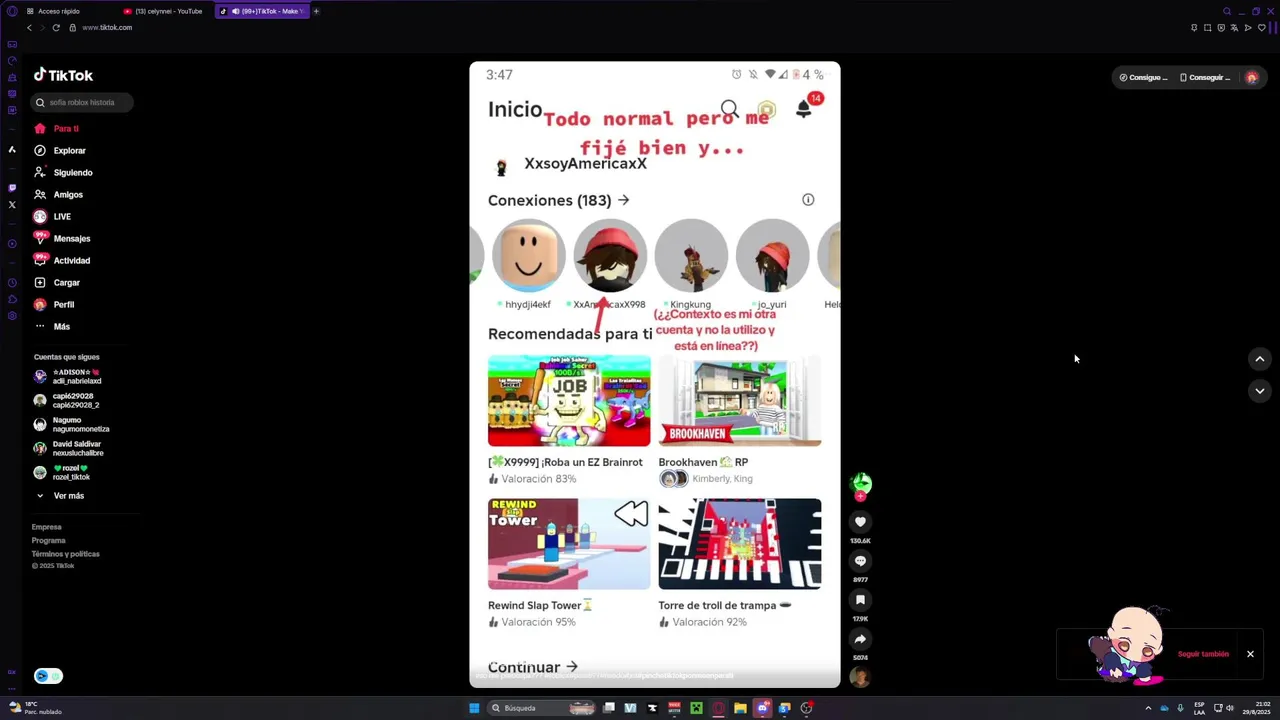Expand the Programa footer section

point(49,540)
